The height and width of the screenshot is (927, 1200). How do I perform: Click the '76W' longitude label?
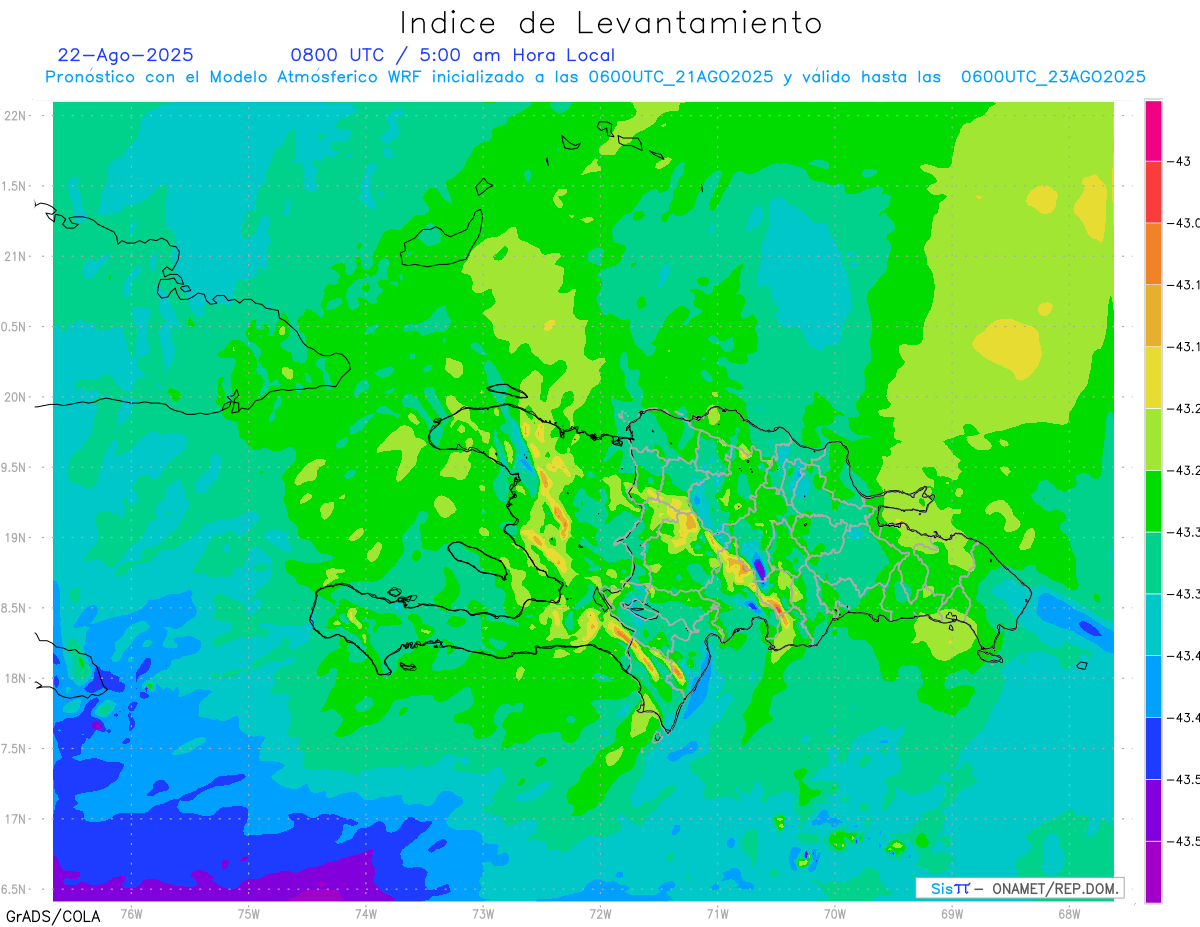click(131, 913)
